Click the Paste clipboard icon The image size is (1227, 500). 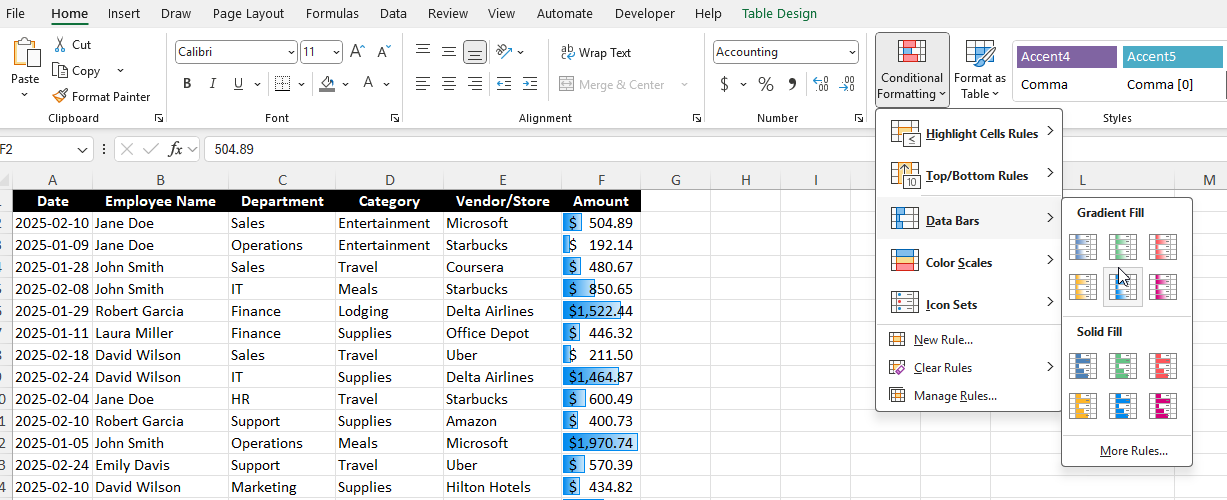[x=25, y=54]
